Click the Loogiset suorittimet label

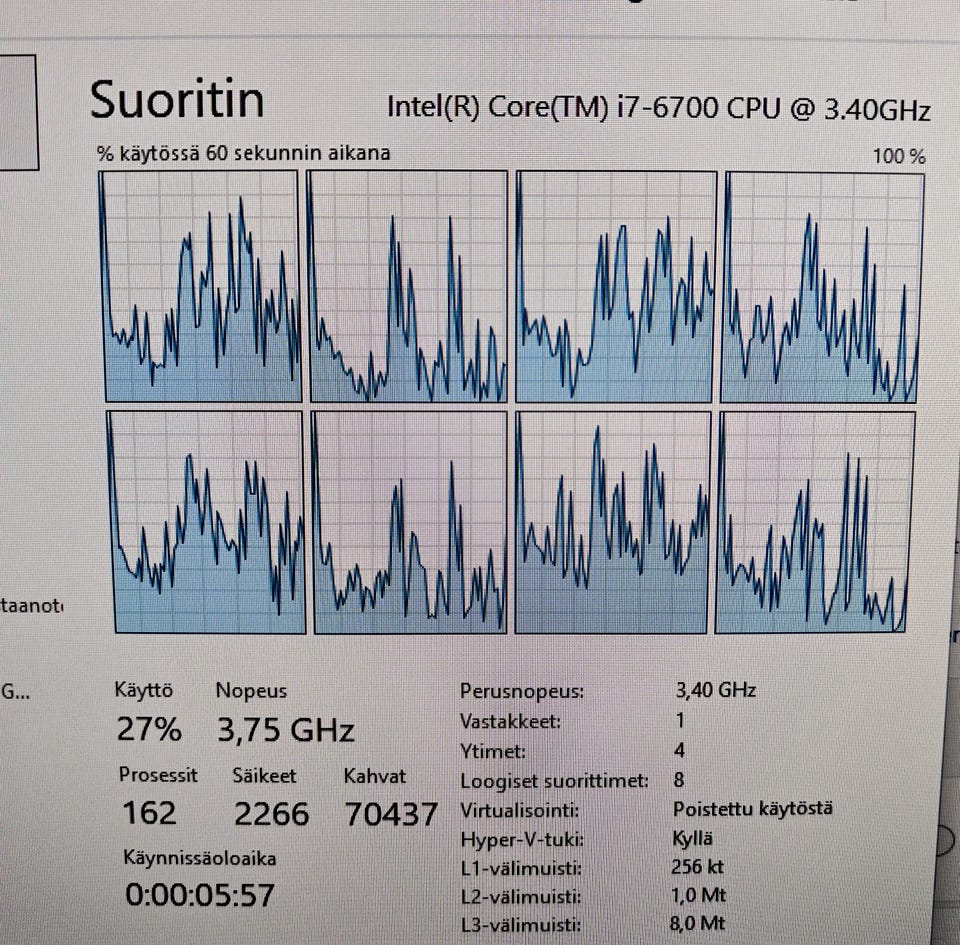554,782
